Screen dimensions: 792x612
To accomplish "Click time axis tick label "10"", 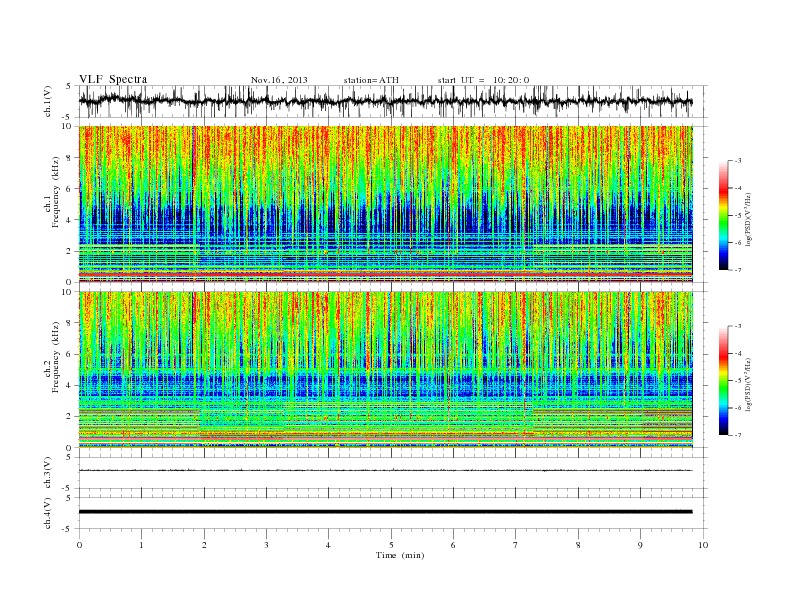I will click(703, 545).
